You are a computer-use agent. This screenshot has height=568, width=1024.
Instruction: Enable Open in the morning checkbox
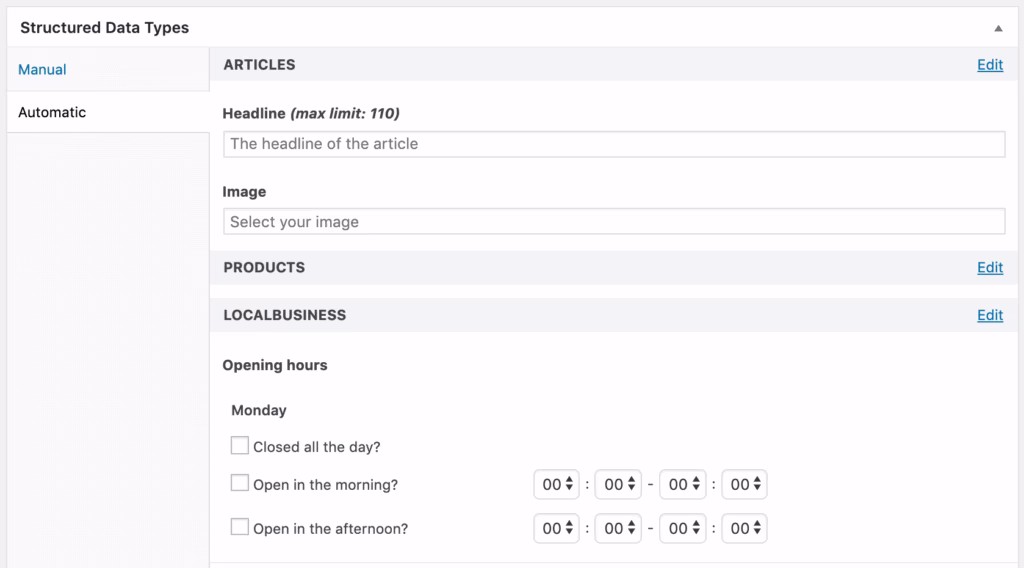coord(240,484)
